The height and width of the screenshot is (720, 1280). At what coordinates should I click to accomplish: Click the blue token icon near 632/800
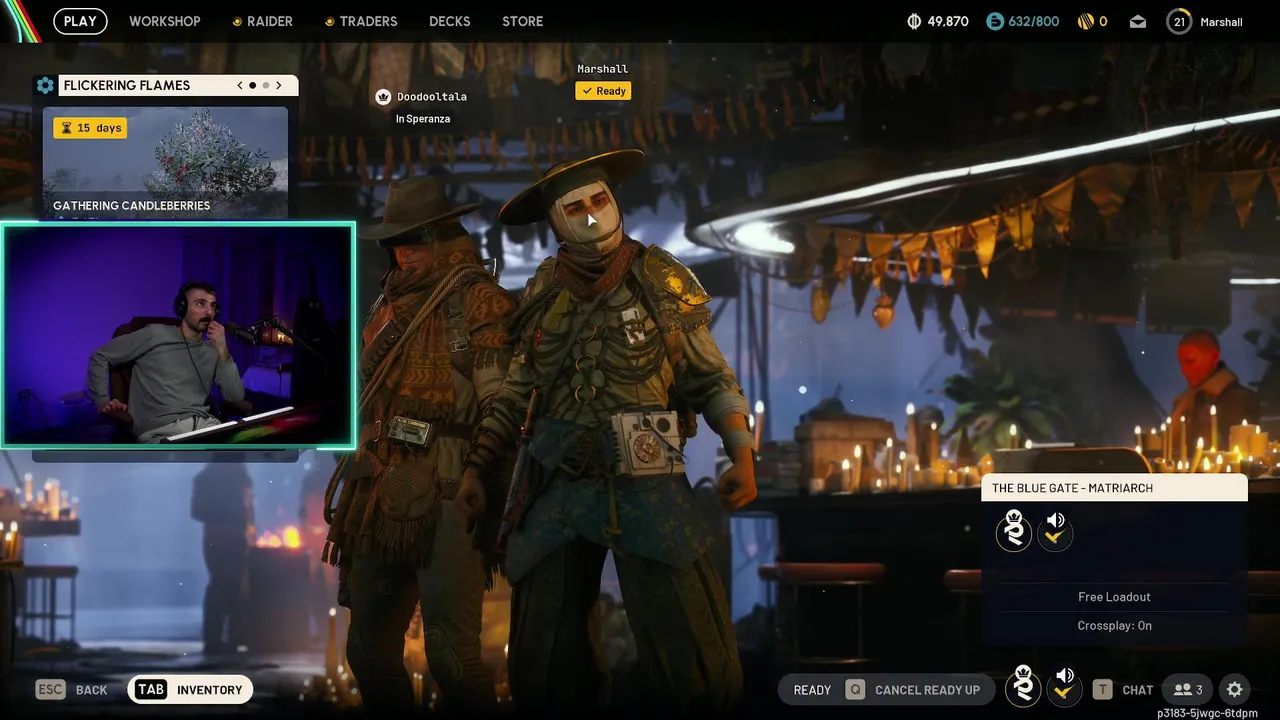coord(994,21)
